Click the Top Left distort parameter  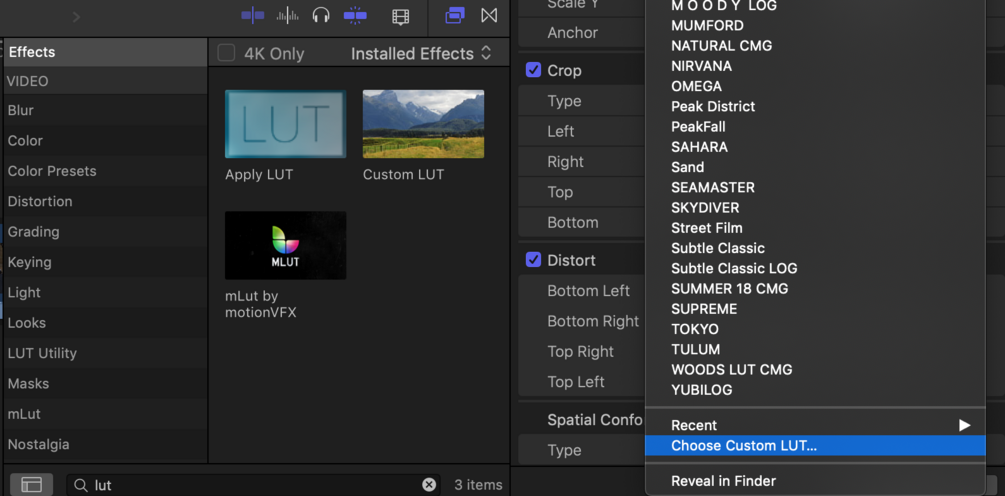click(576, 382)
